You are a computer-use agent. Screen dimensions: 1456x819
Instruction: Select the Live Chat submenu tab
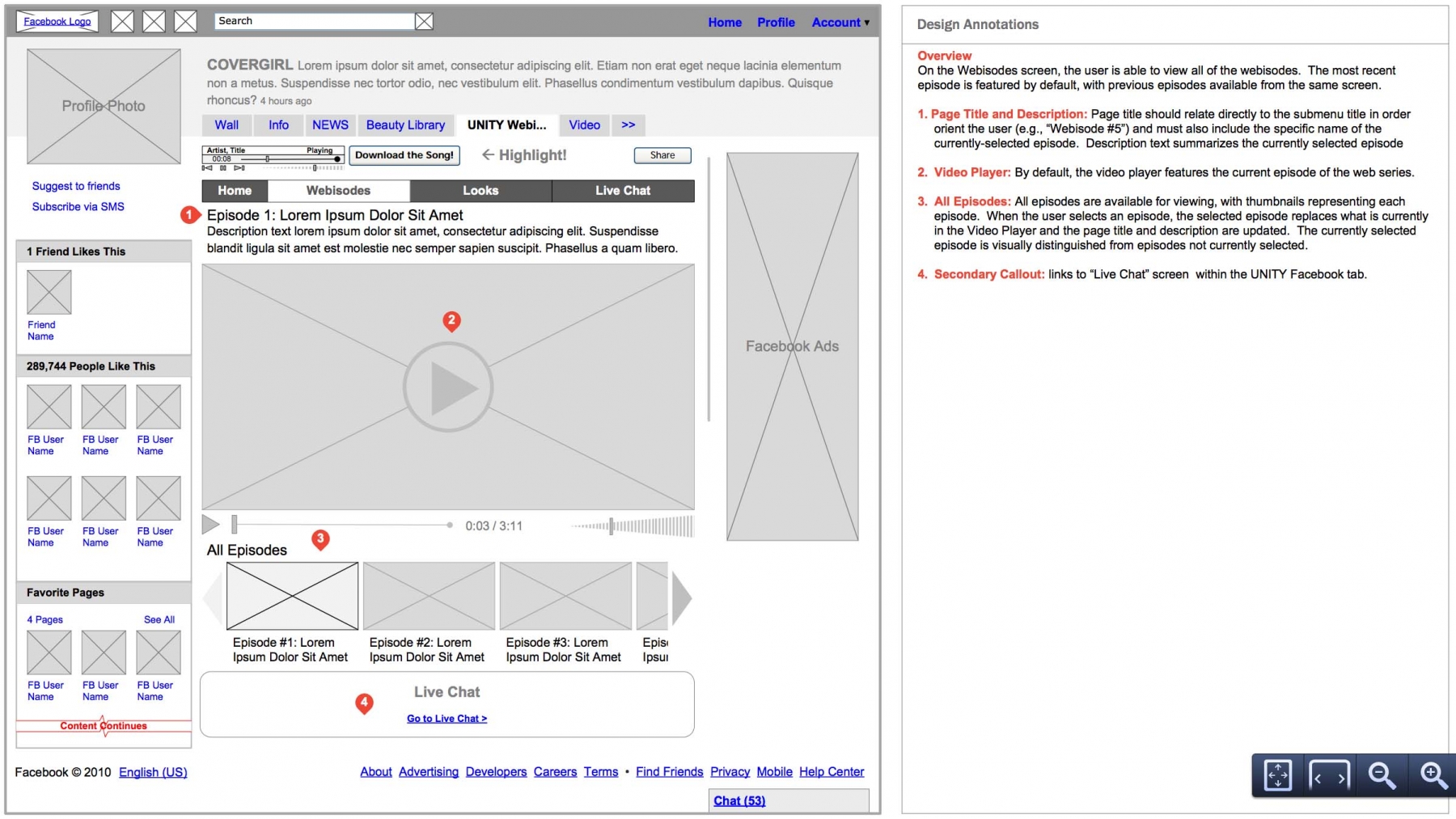[623, 191]
